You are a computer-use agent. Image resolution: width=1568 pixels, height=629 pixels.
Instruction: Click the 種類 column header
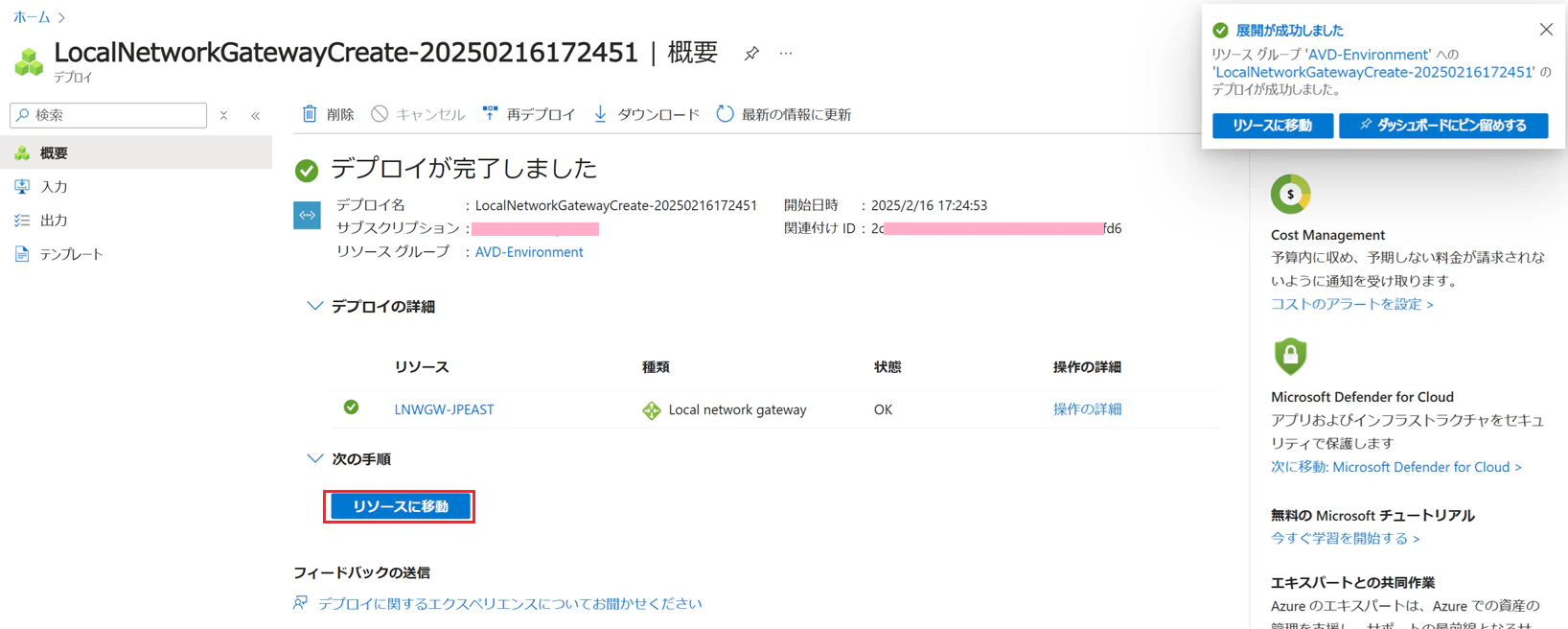[x=656, y=366]
